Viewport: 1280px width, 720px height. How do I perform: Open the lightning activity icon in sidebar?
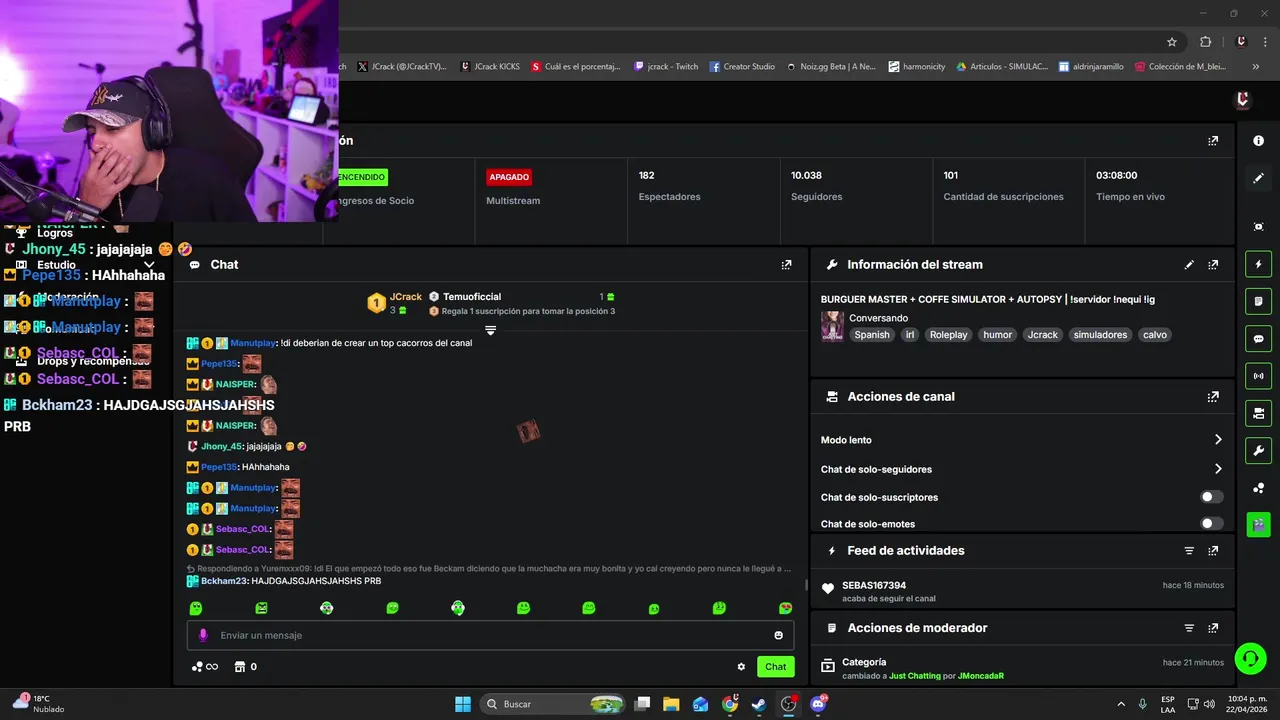1258,264
